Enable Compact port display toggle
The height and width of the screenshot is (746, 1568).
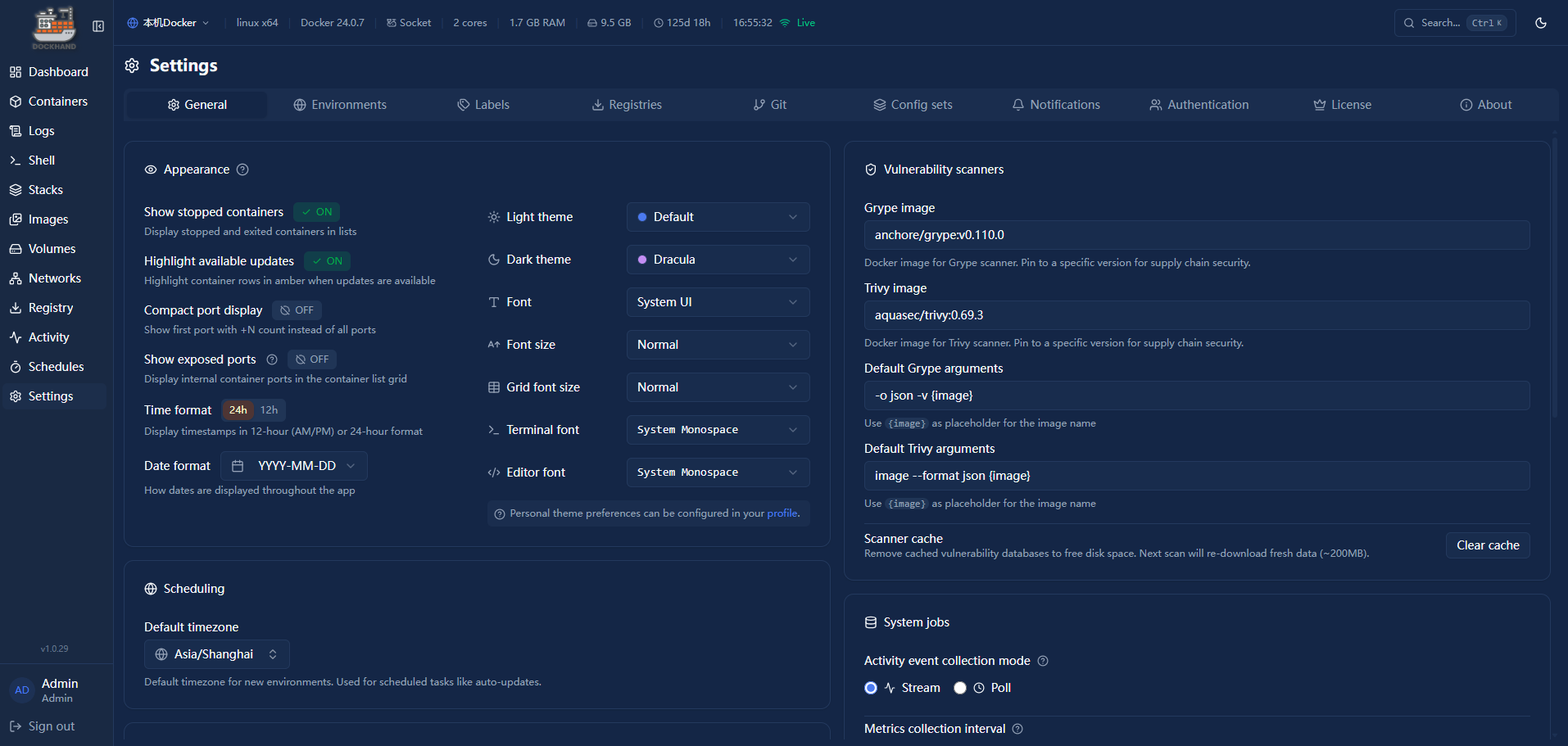tap(297, 310)
